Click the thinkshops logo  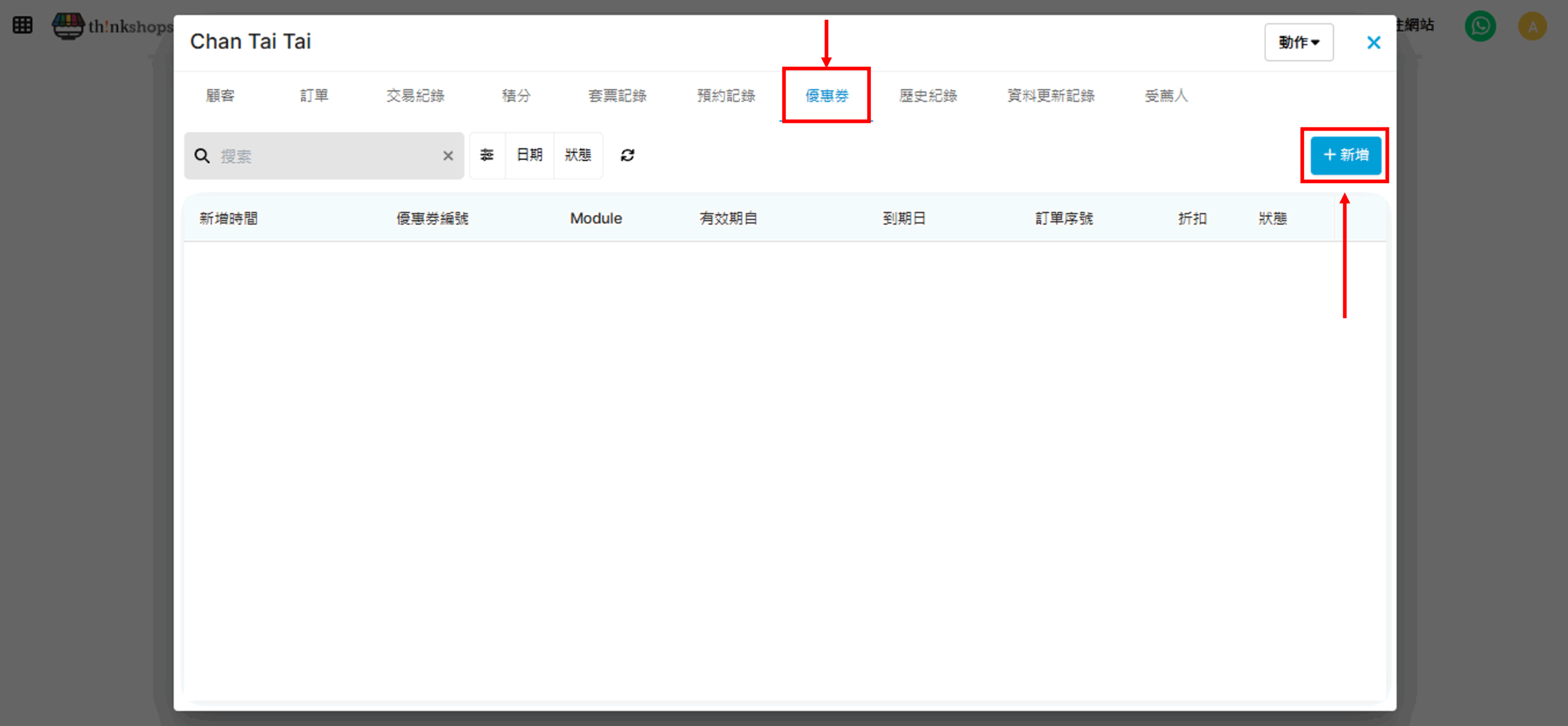(113, 26)
